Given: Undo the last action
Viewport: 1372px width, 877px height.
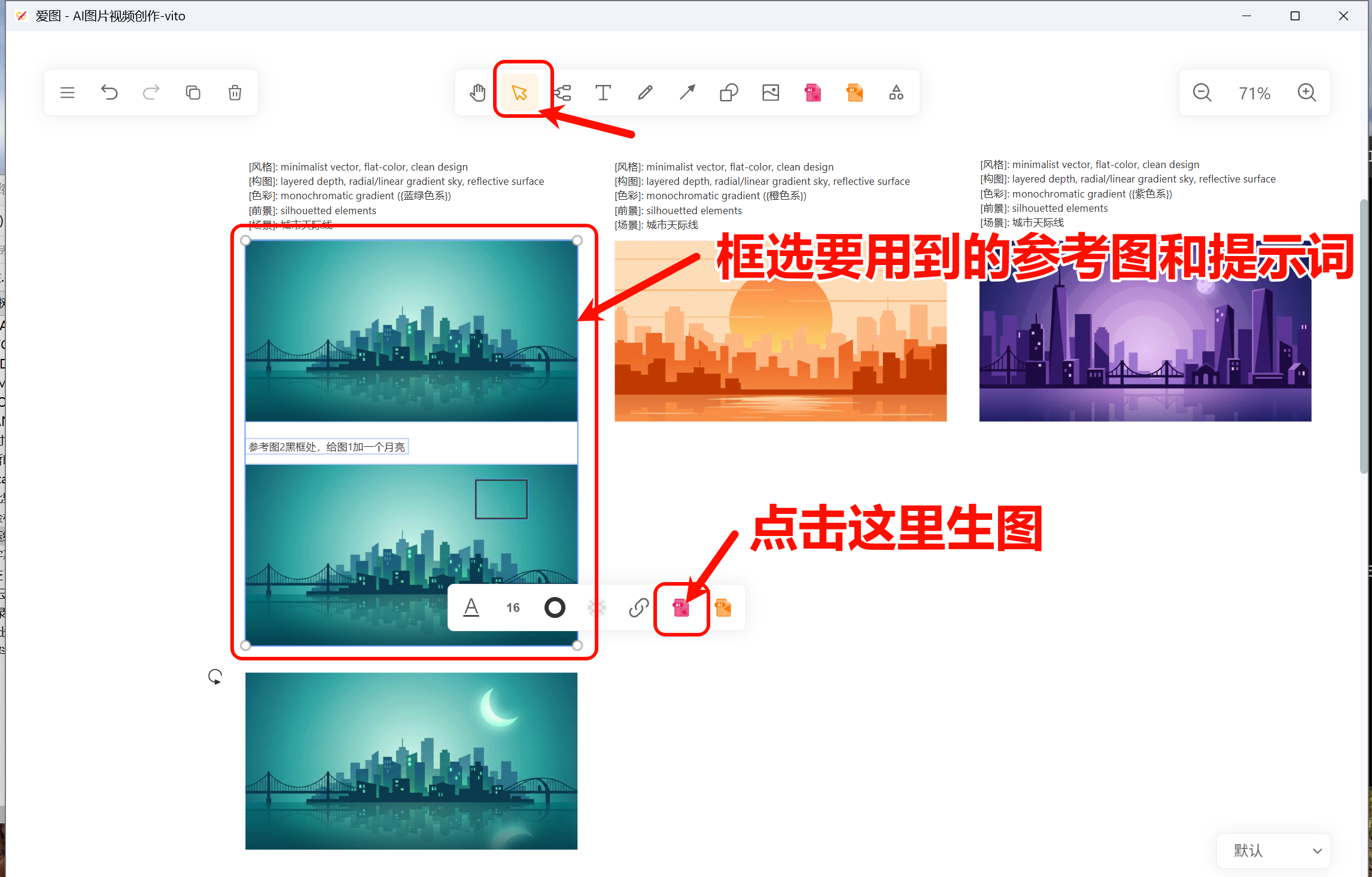Looking at the screenshot, I should (109, 93).
